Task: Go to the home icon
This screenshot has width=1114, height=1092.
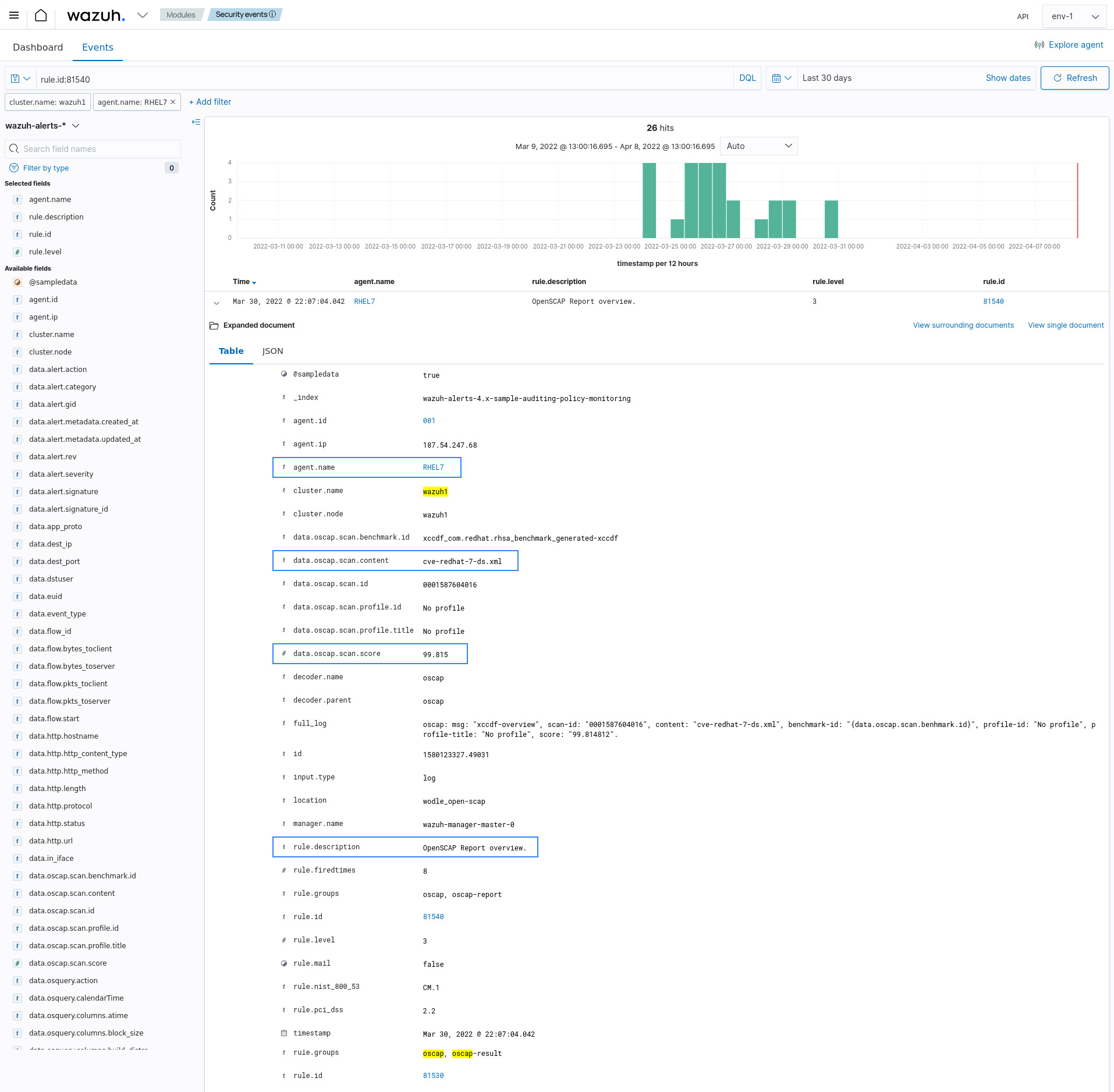Action: [41, 15]
